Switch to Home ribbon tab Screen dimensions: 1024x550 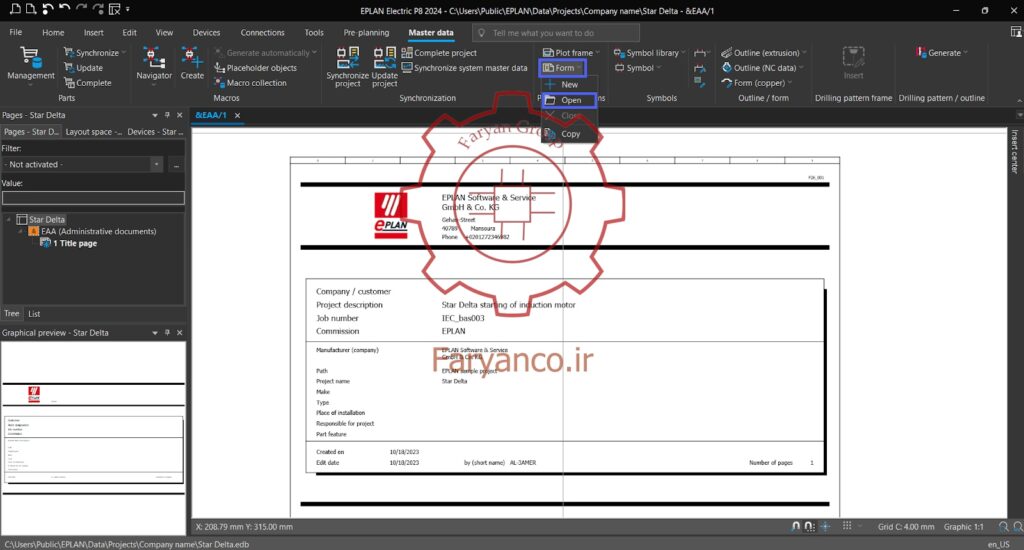(54, 33)
